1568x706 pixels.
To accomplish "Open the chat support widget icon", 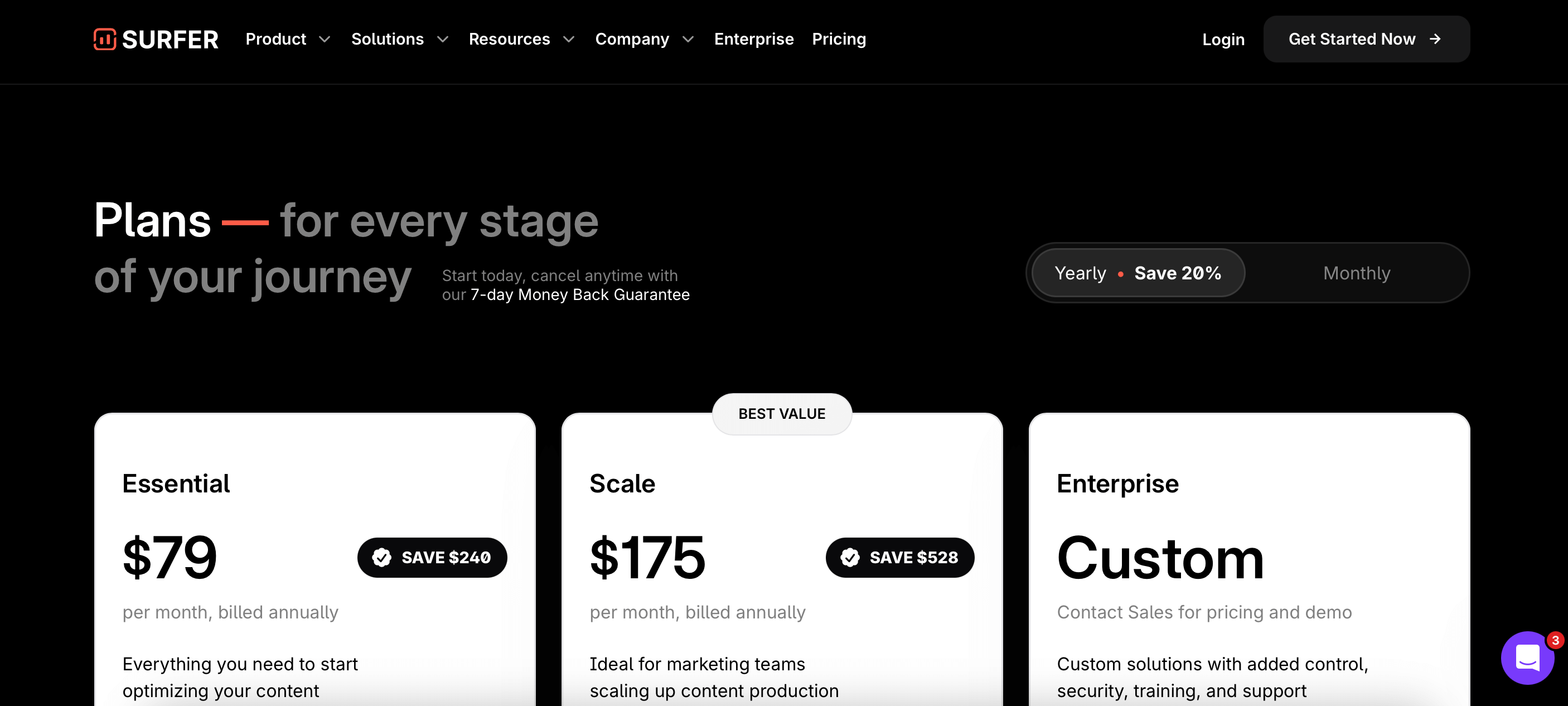I will coord(1527,658).
